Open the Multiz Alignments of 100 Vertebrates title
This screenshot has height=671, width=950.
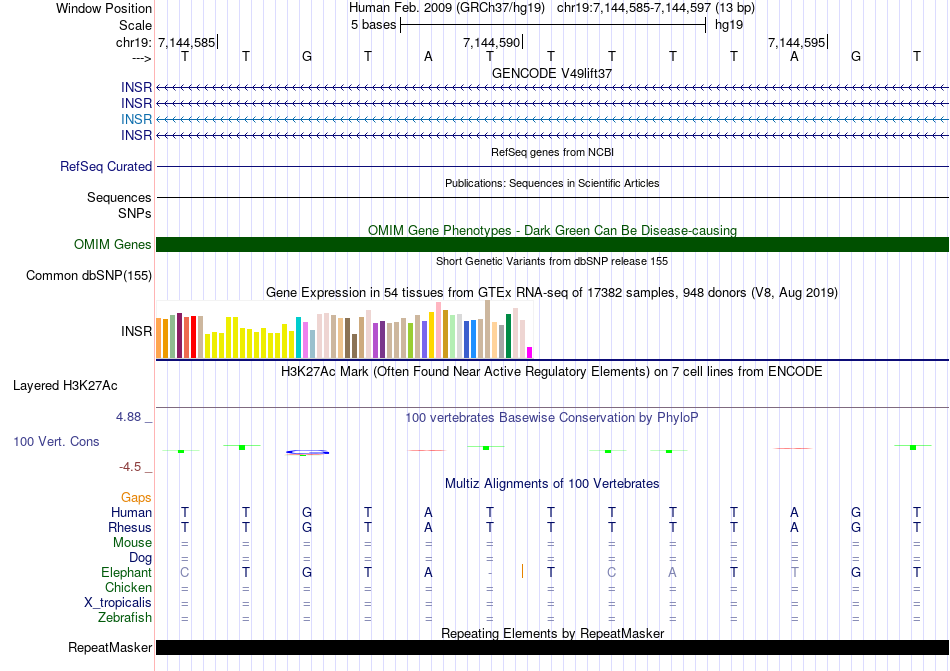pos(552,484)
